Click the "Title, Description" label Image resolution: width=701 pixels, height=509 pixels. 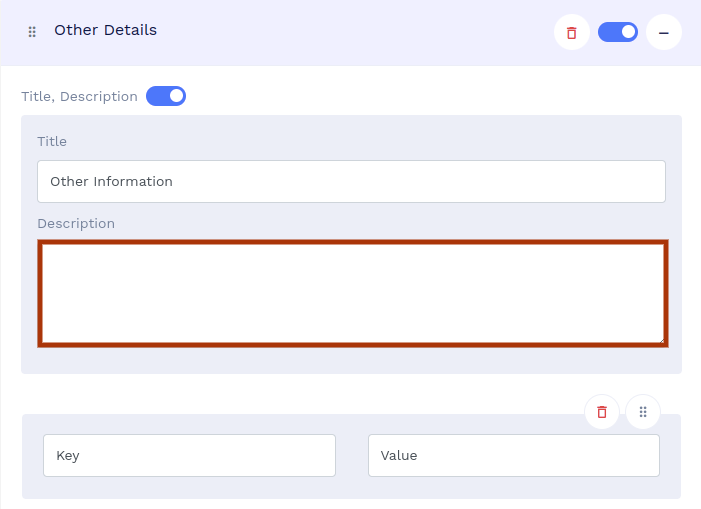[x=79, y=97]
